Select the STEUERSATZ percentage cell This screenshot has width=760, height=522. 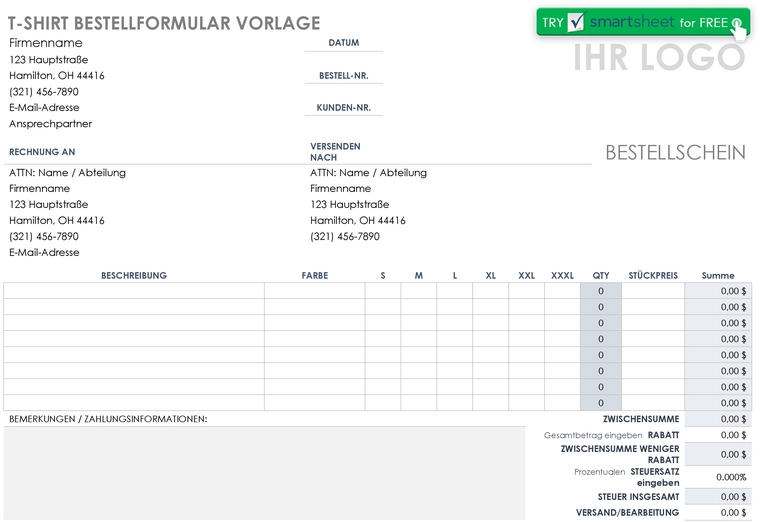pos(718,477)
